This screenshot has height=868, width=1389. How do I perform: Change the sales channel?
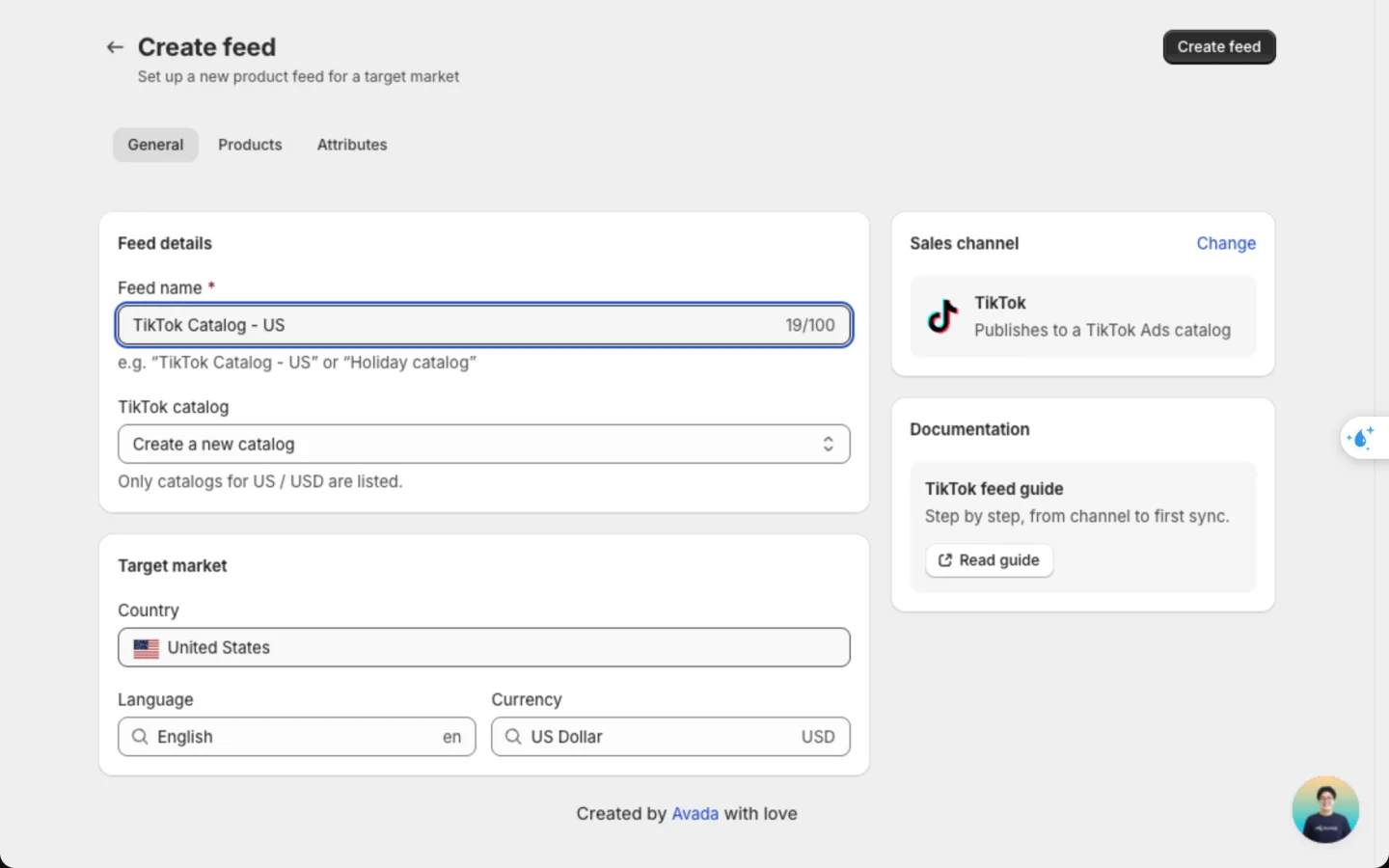[1226, 243]
